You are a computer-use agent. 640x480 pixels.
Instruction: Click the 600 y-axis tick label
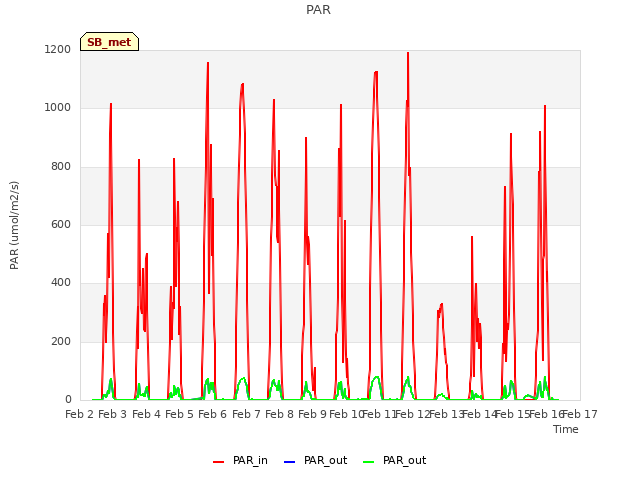click(61, 224)
